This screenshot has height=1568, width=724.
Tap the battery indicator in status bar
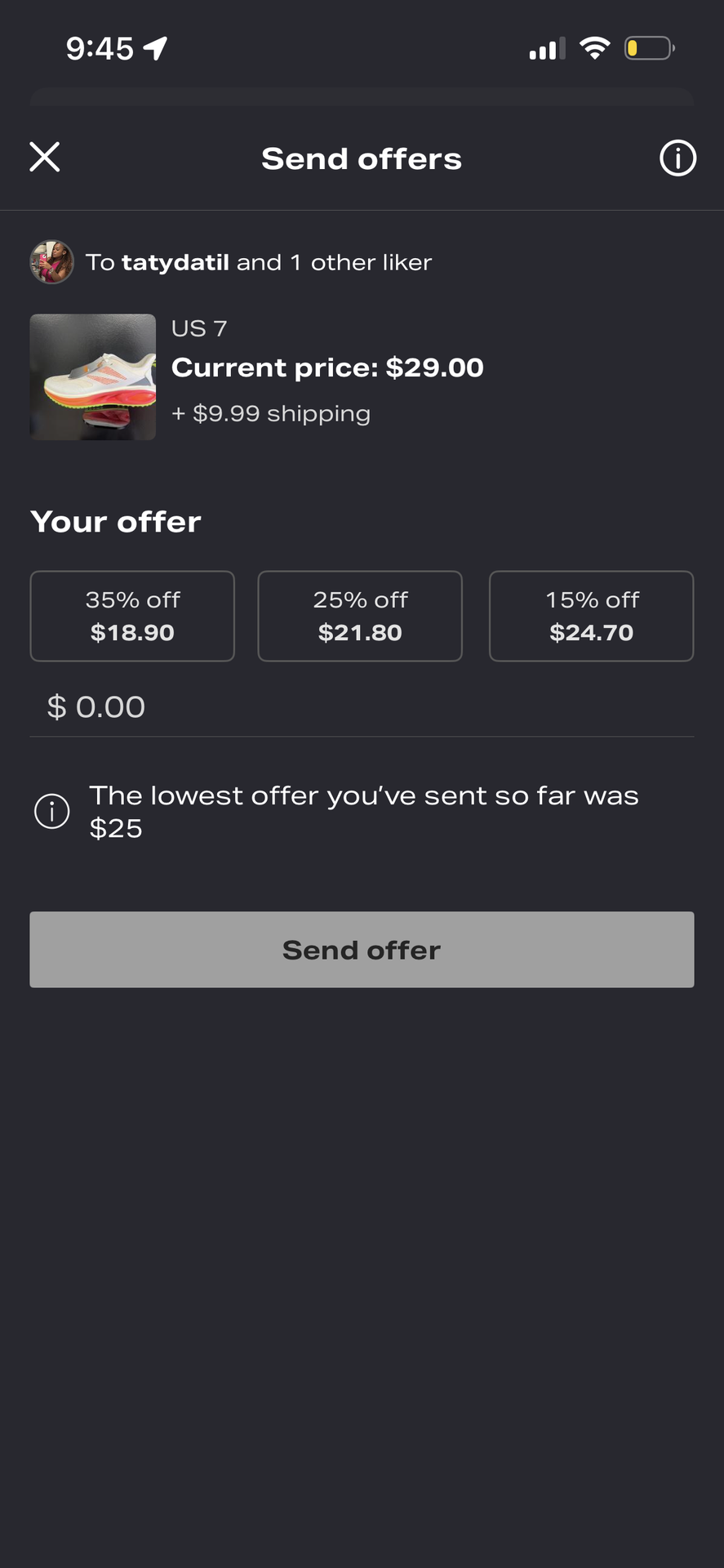(x=649, y=48)
